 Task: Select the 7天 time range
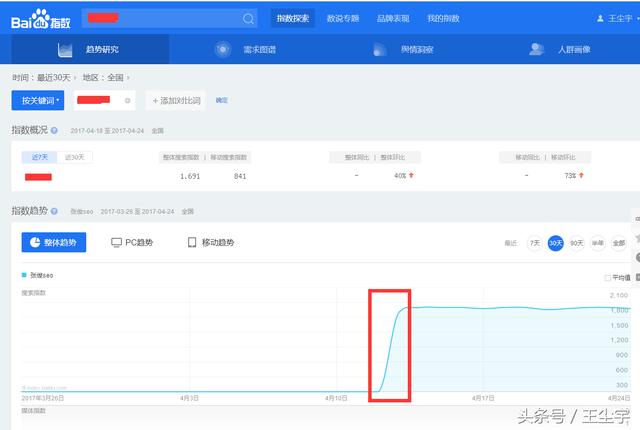(x=535, y=243)
